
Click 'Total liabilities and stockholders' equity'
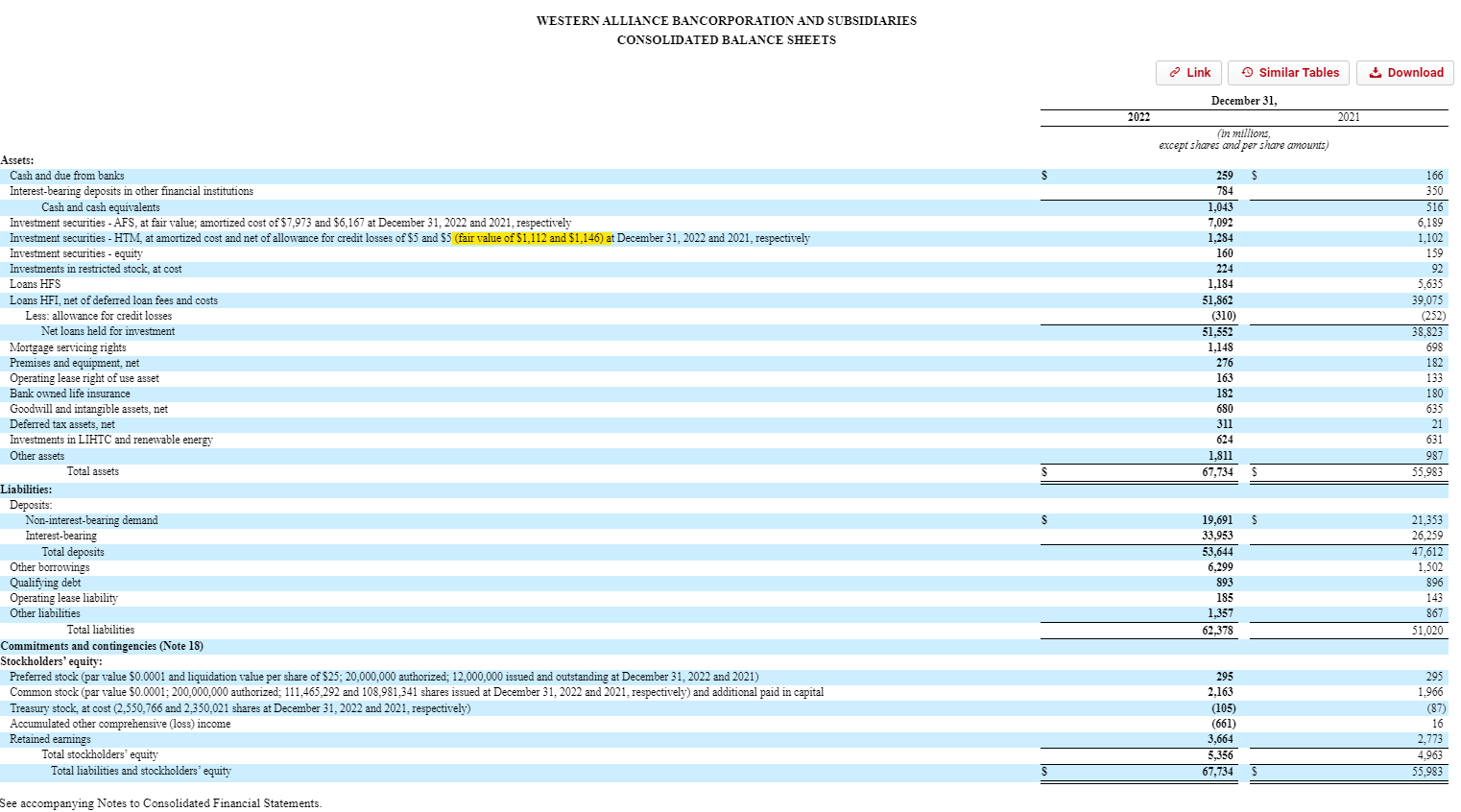coord(141,771)
